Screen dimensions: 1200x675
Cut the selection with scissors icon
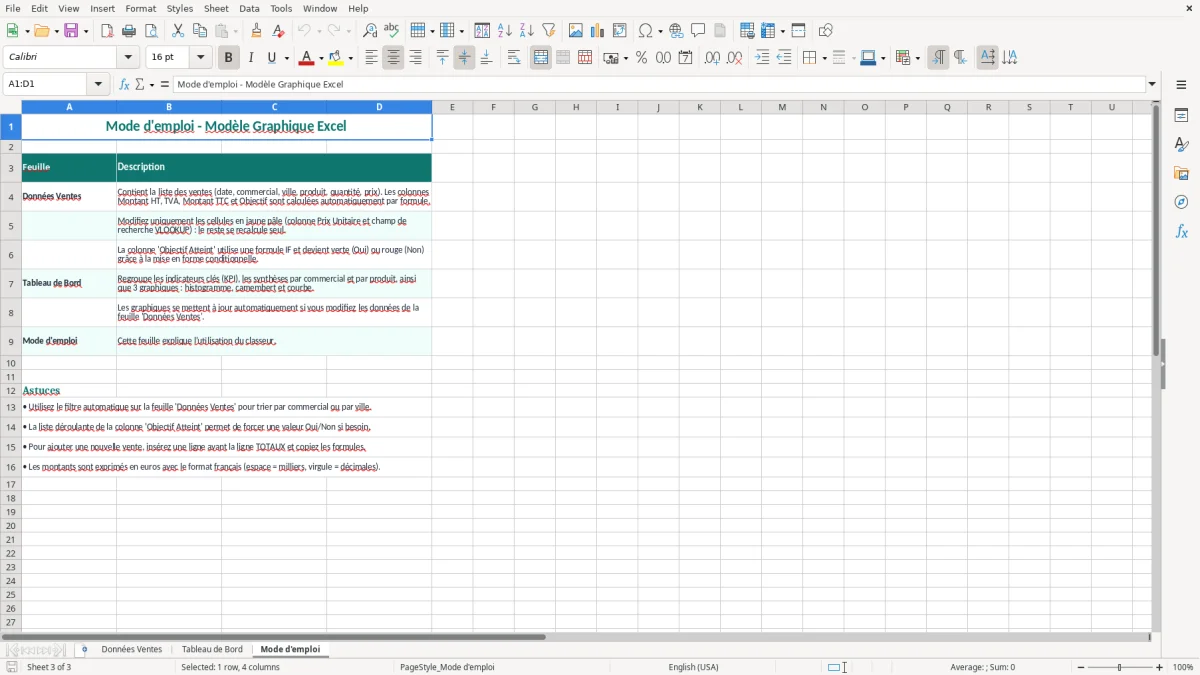point(178,31)
